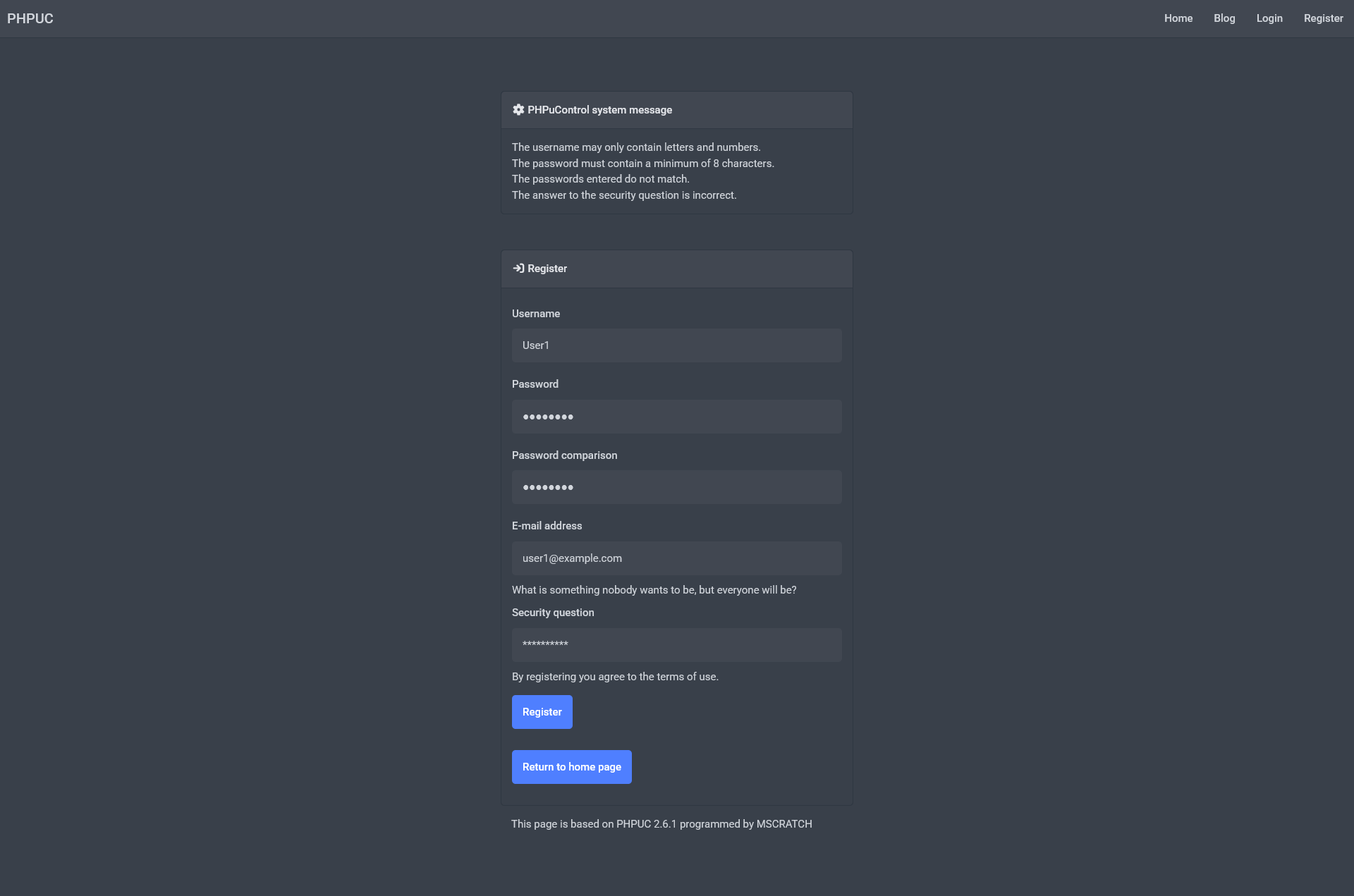The height and width of the screenshot is (896, 1354).
Task: Open the Home navigation link
Action: point(1178,18)
